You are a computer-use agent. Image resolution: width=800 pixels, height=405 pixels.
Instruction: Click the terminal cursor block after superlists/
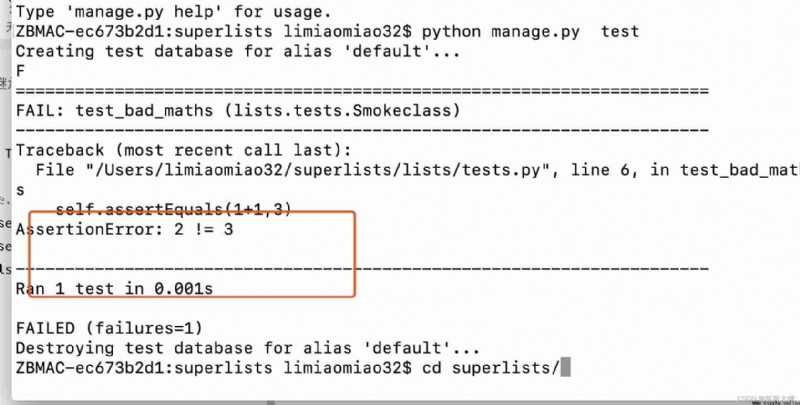click(565, 367)
